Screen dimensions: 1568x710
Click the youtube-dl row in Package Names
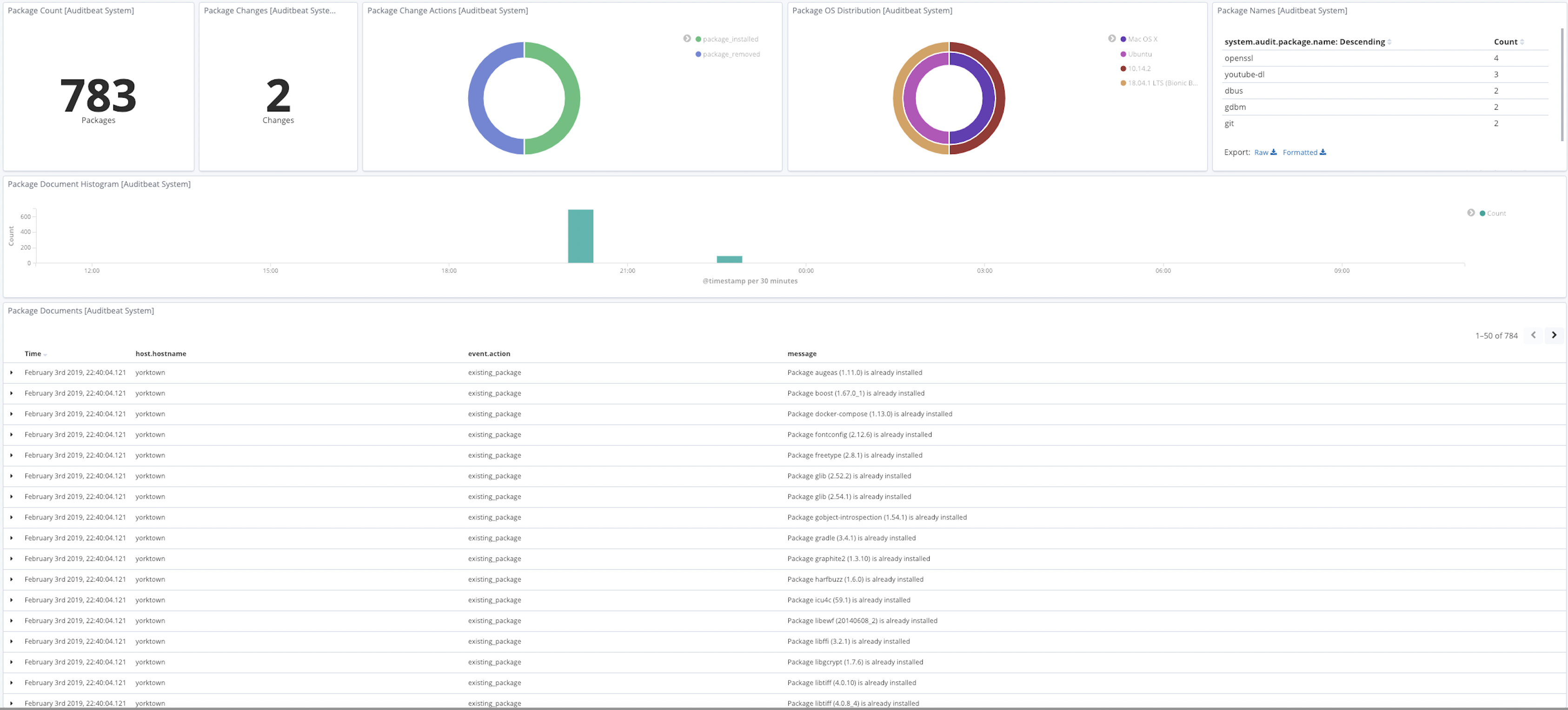pyautogui.click(x=1385, y=75)
